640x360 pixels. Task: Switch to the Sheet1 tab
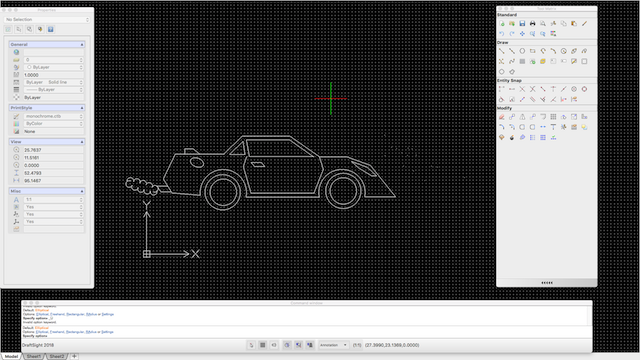point(33,356)
